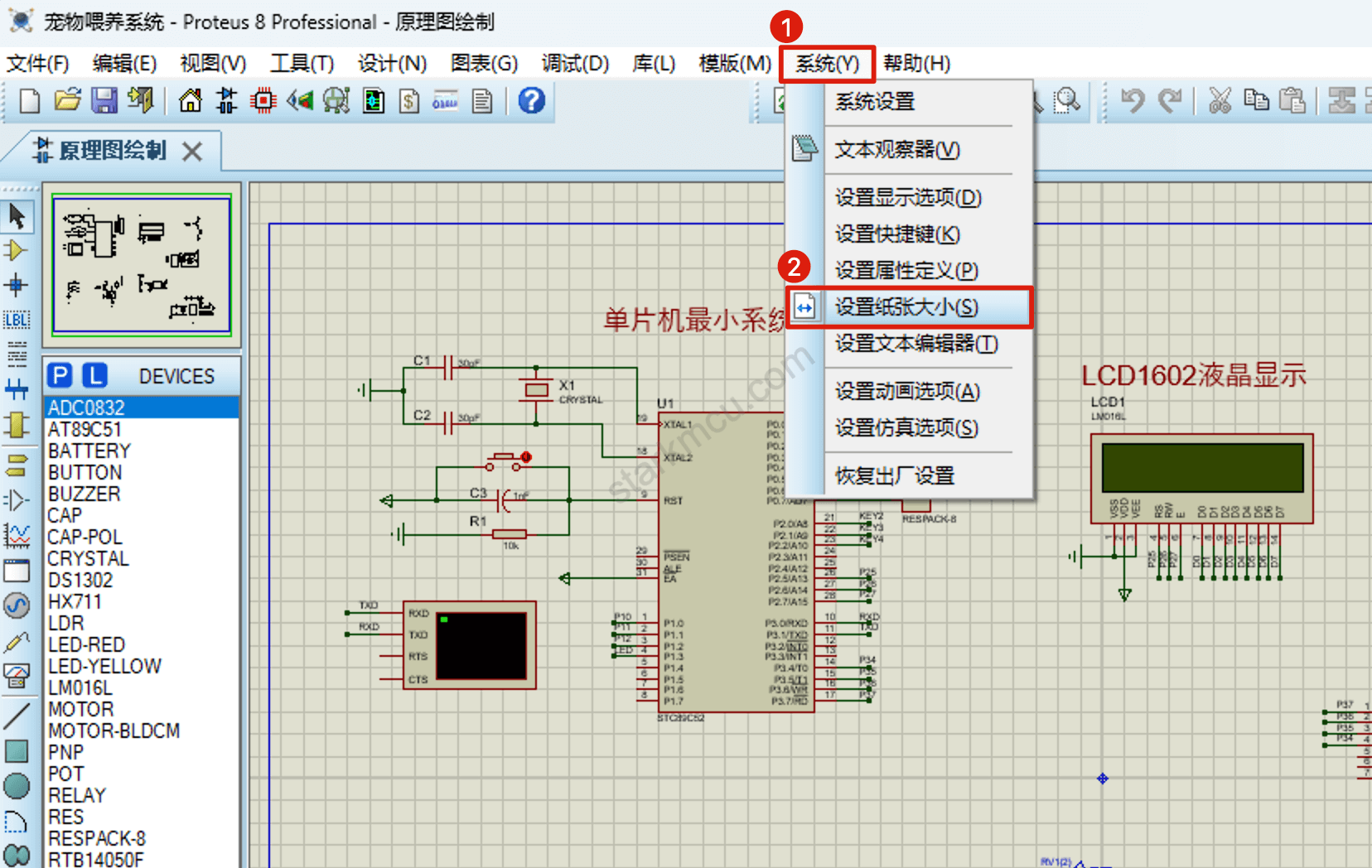Select the Buses Mode tool
1372x868 pixels.
17,388
